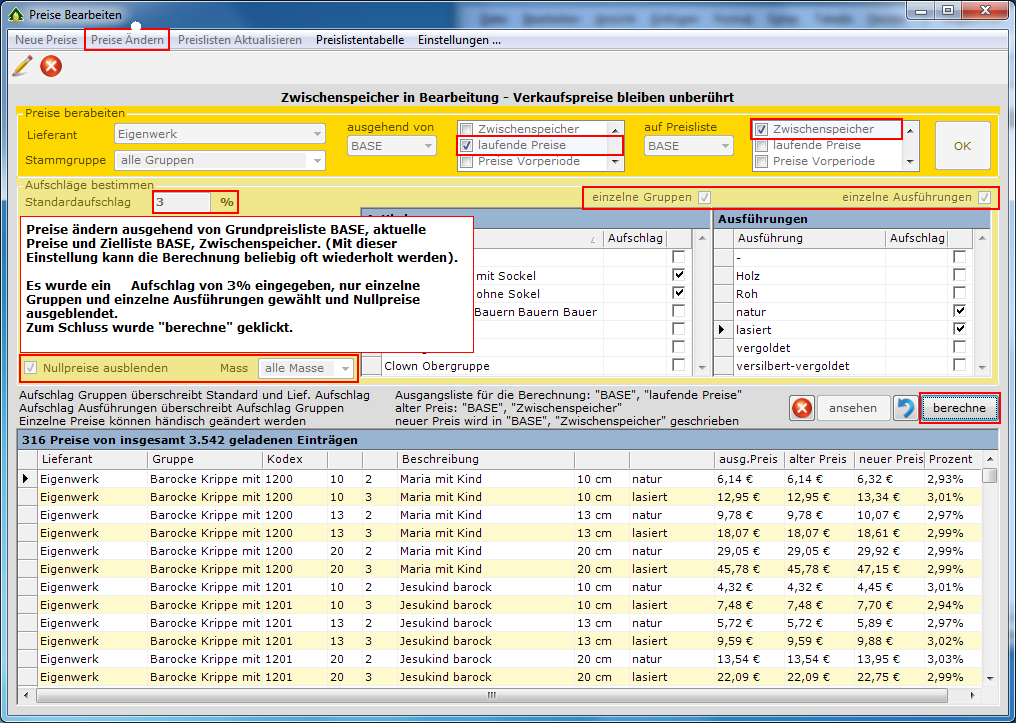This screenshot has width=1016, height=723.
Task: Open the Lieferant dropdown showing Eigenwerk
Action: (x=318, y=134)
